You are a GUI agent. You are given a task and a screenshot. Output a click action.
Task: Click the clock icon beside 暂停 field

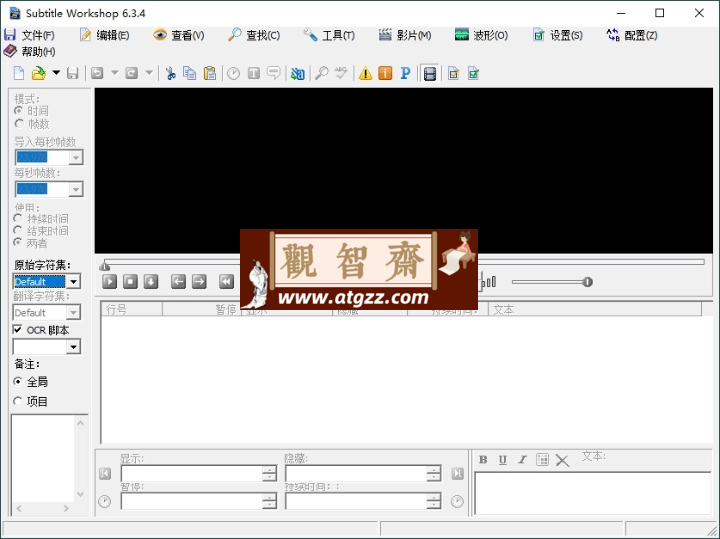point(105,501)
